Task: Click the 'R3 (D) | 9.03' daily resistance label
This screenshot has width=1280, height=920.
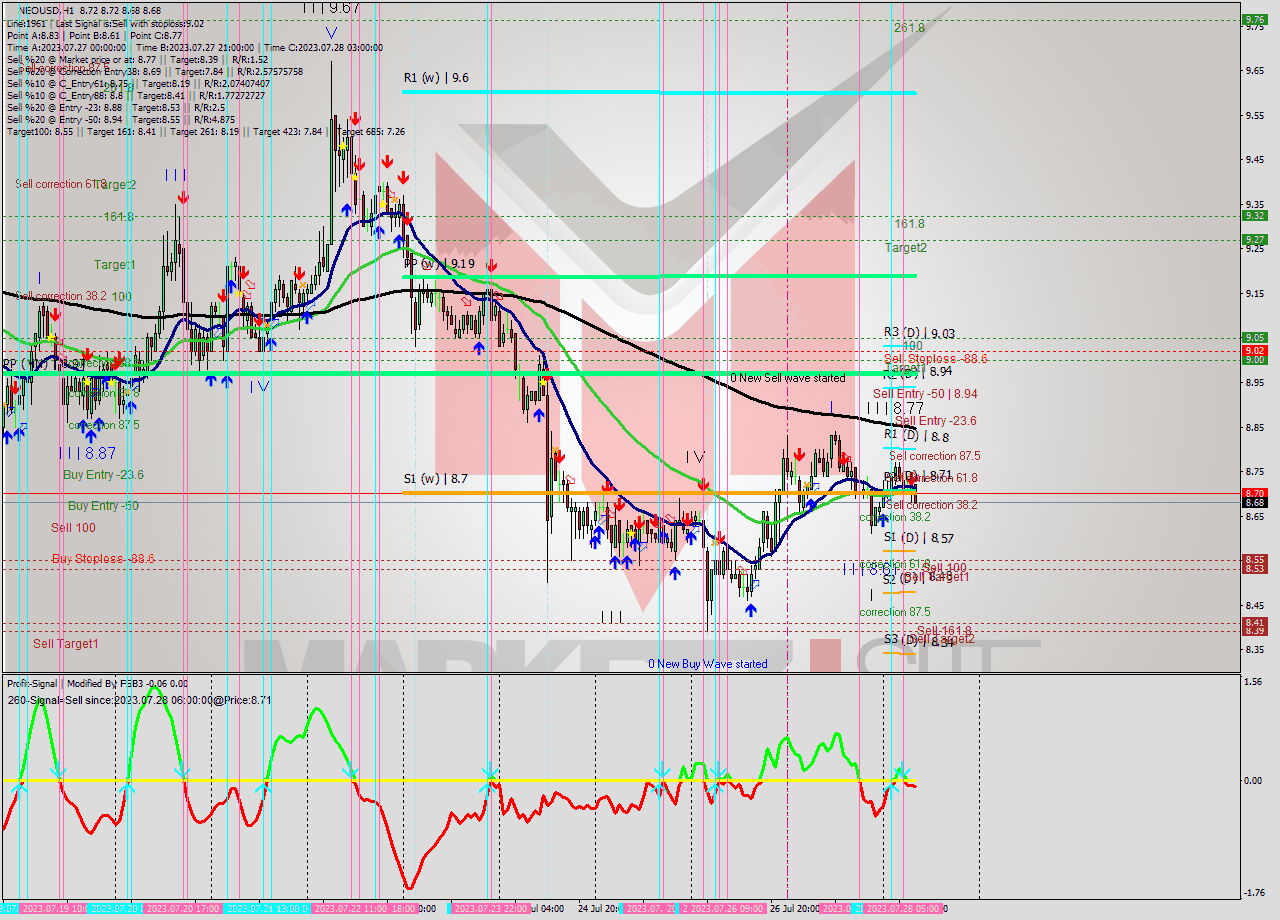Action: point(919,332)
